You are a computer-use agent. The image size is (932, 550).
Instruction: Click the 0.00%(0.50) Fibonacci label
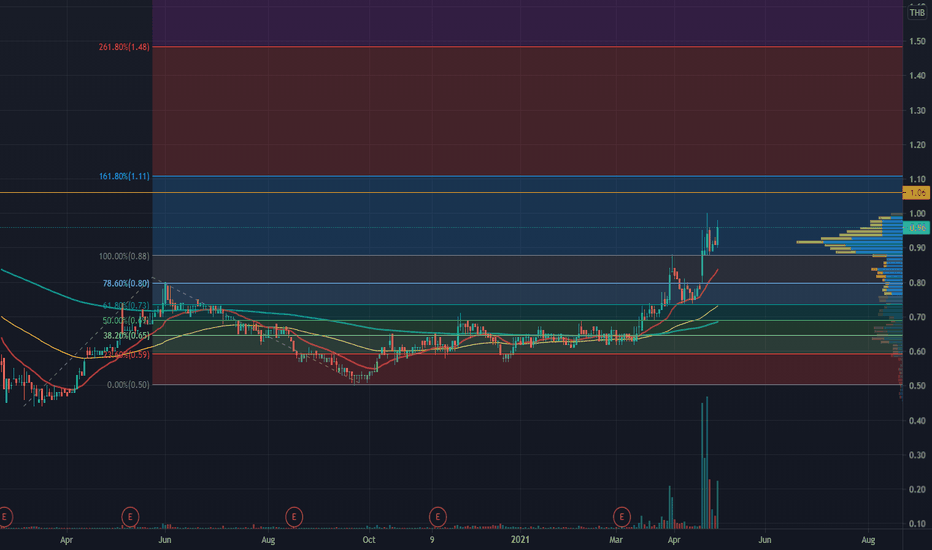[128, 385]
